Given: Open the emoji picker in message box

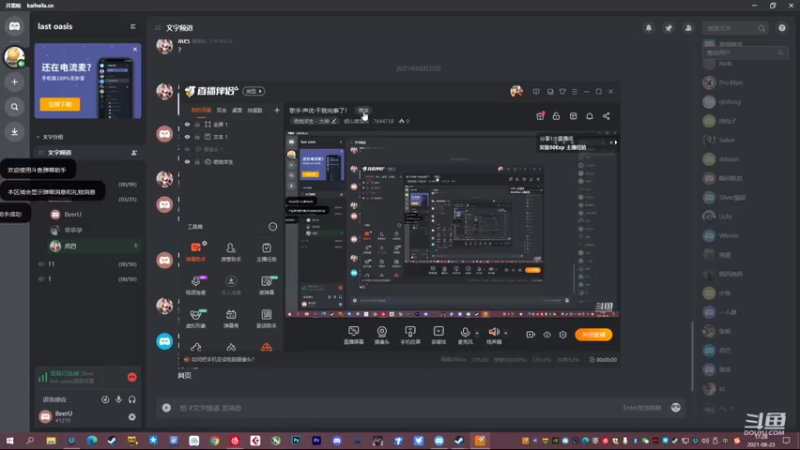Looking at the screenshot, I should (x=676, y=407).
